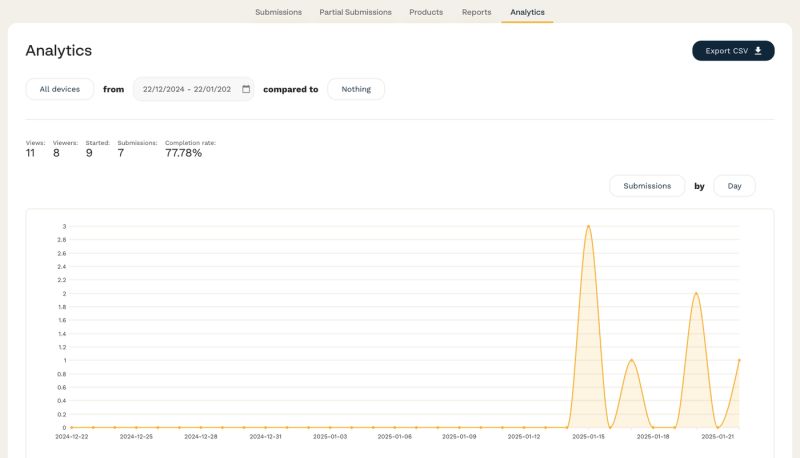Image resolution: width=800 pixels, height=458 pixels.
Task: Click the Analytics page heading
Action: 59,50
